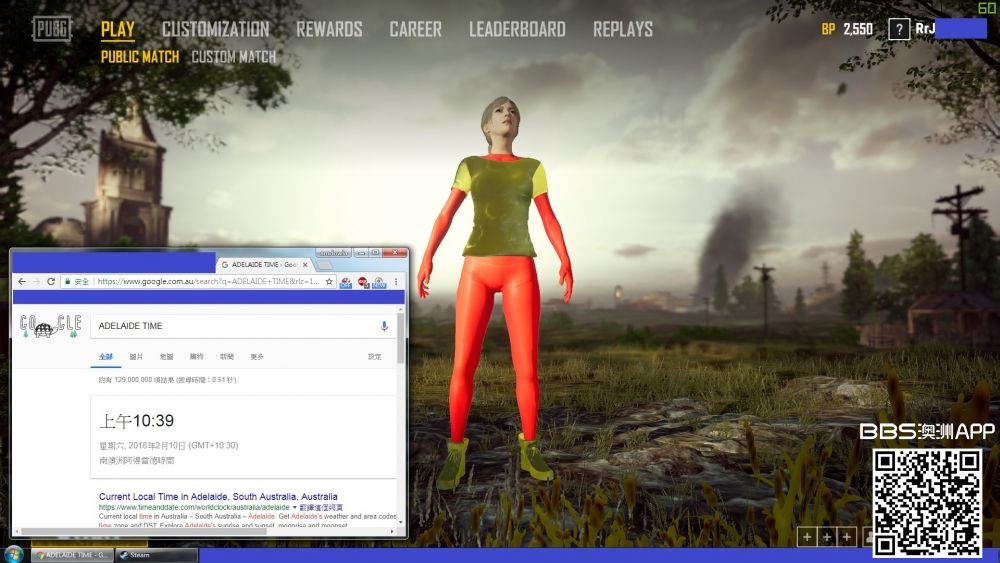Click the ADELAIDE TIME Chrome taskbar button
The width and height of the screenshot is (1000, 563).
(72, 555)
